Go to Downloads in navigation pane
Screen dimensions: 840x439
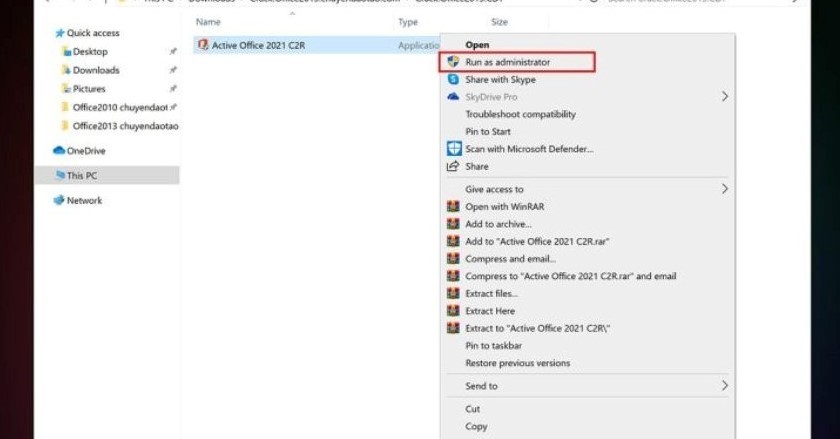(96, 70)
